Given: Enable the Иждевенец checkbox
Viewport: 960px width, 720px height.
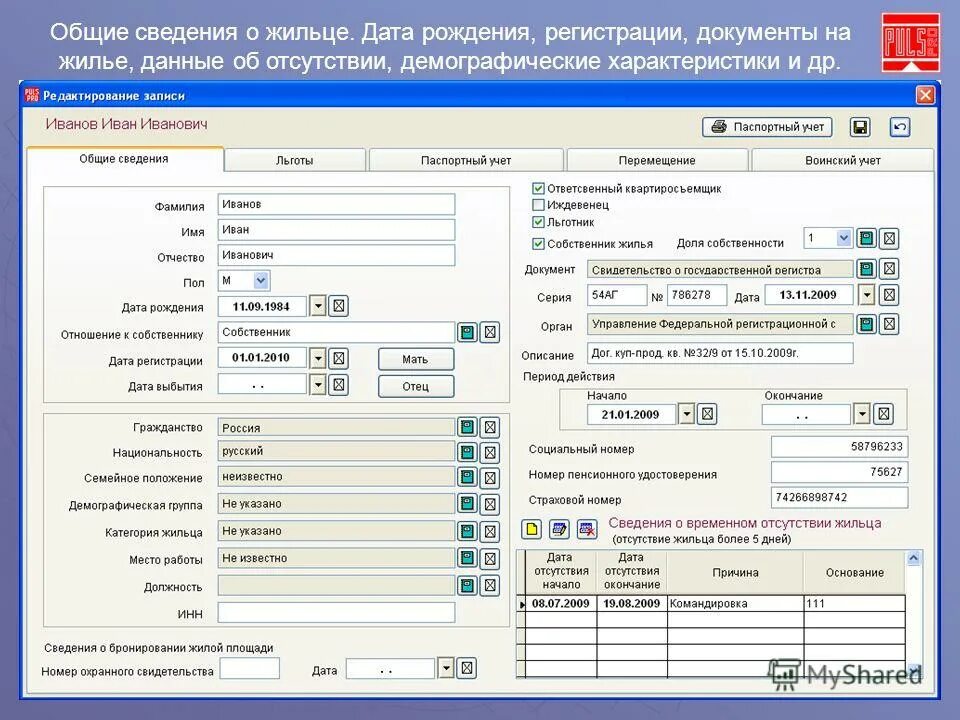Looking at the screenshot, I should [x=537, y=206].
